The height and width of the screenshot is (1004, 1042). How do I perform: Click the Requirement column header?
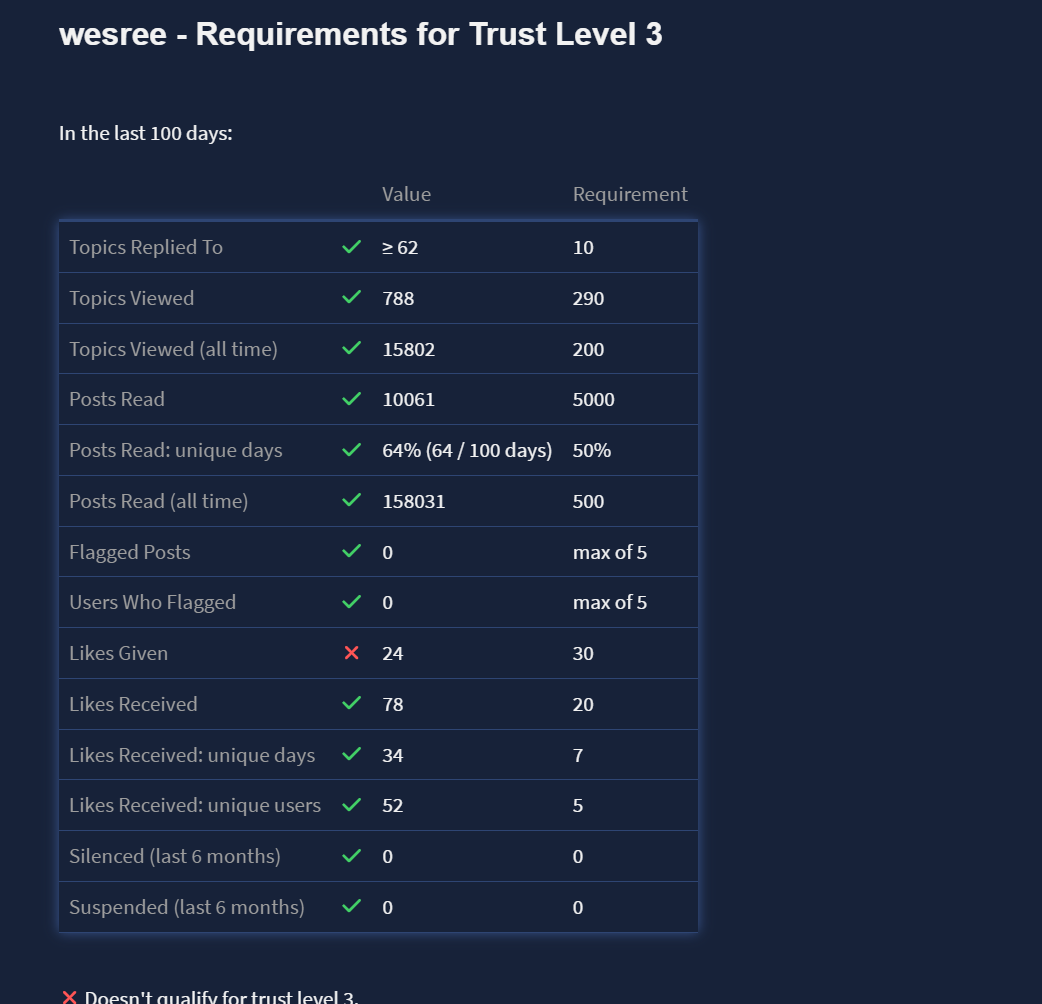coord(630,194)
